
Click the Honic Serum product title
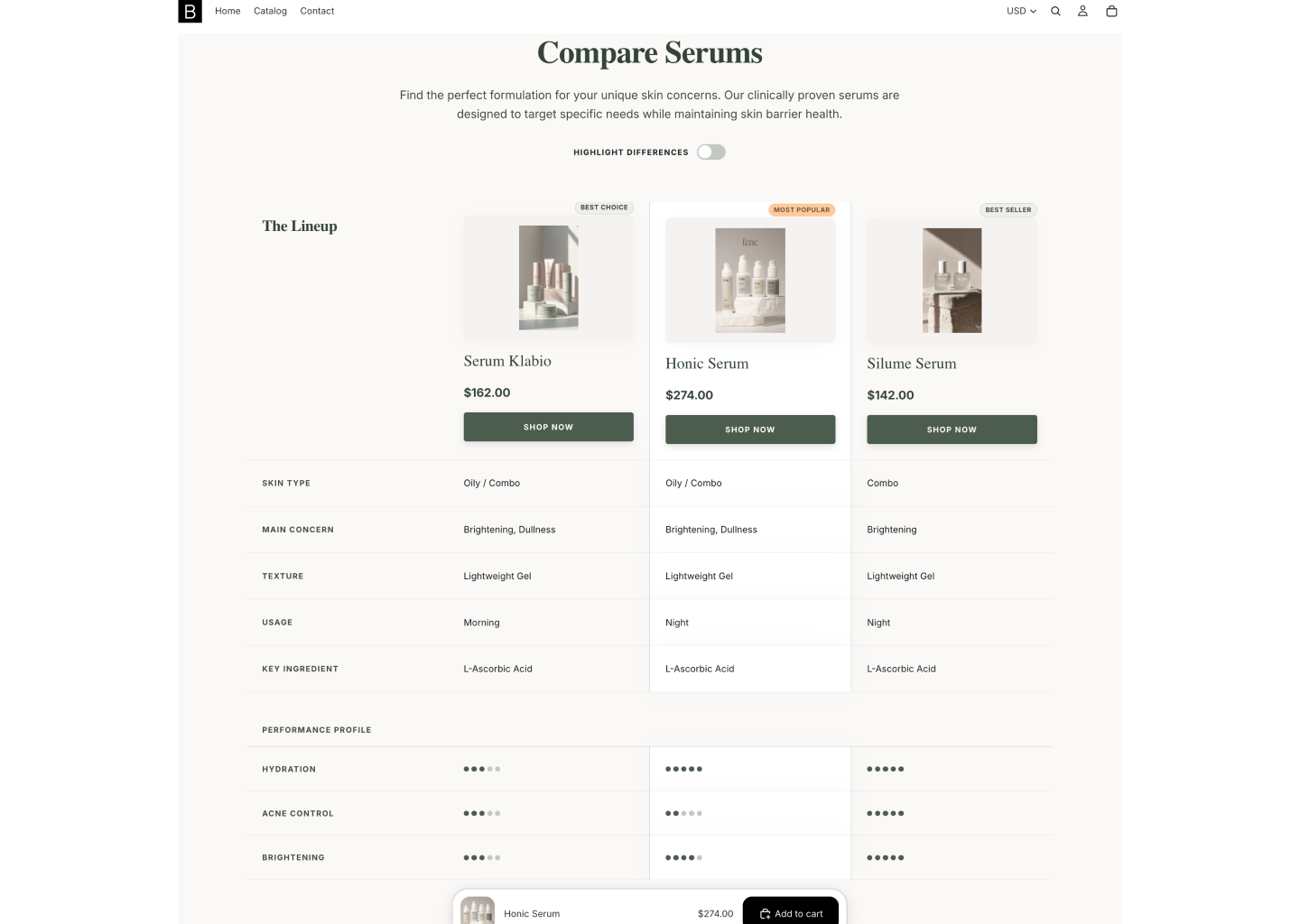click(707, 364)
